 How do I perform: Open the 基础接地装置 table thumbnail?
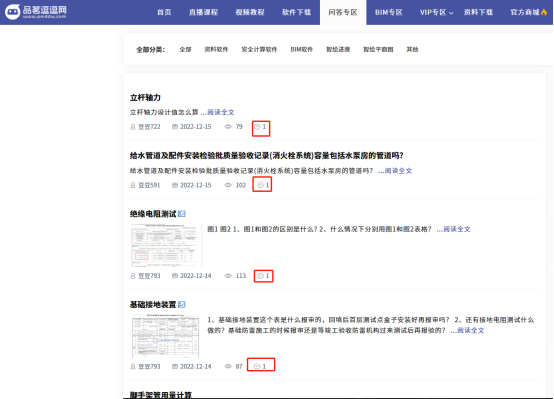coord(165,336)
